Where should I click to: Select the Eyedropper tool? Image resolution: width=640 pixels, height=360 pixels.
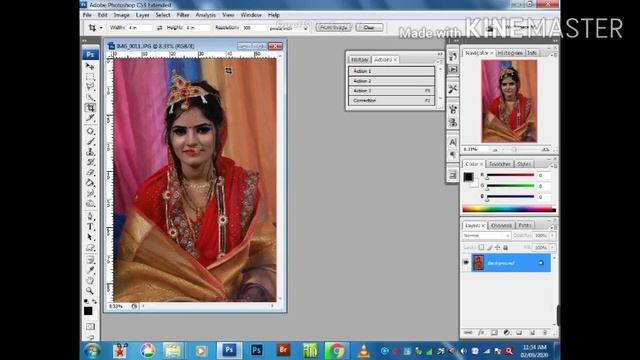point(90,270)
